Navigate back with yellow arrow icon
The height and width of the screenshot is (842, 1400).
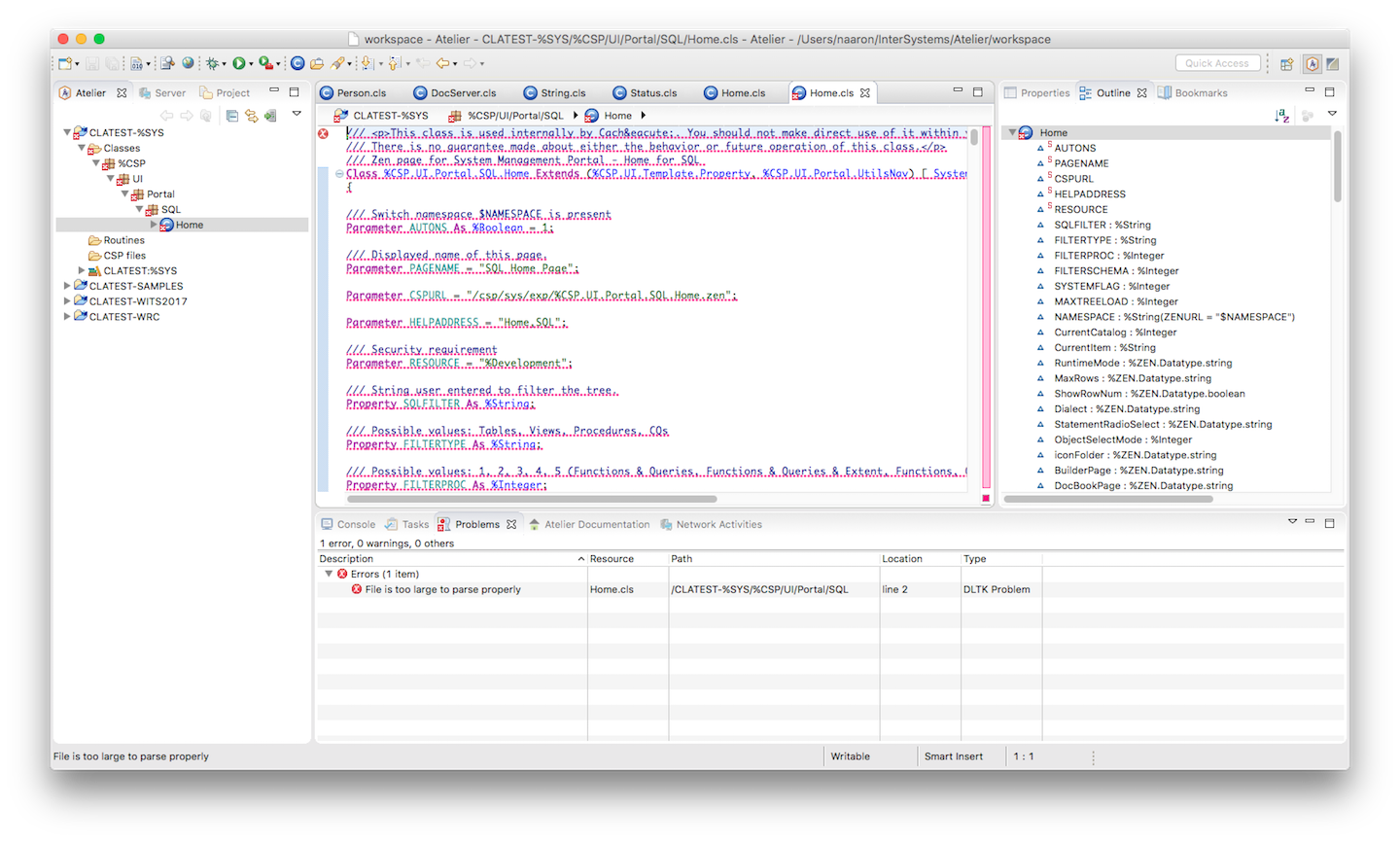pyautogui.click(x=442, y=63)
